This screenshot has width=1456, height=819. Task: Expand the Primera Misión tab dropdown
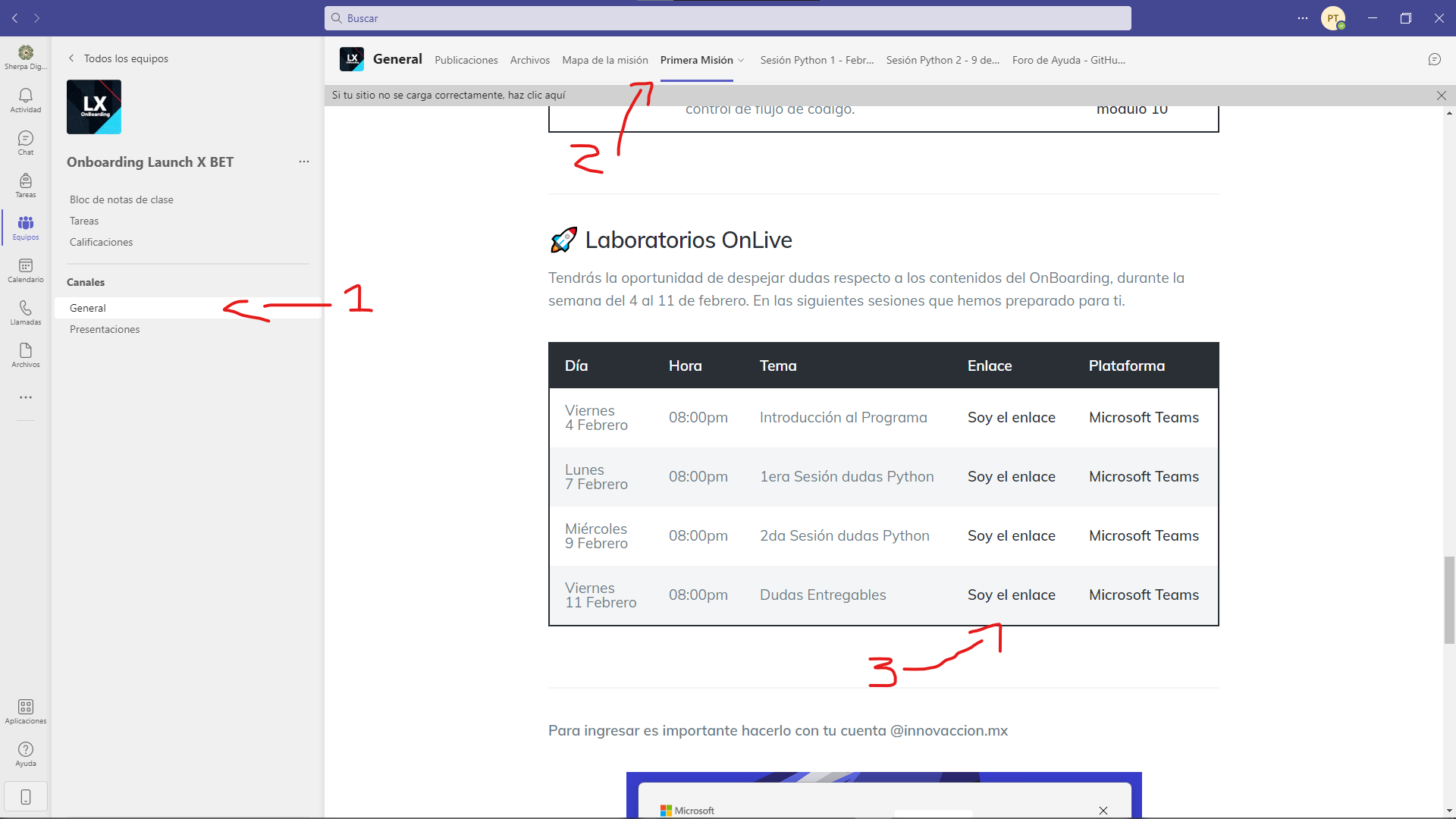(x=741, y=60)
